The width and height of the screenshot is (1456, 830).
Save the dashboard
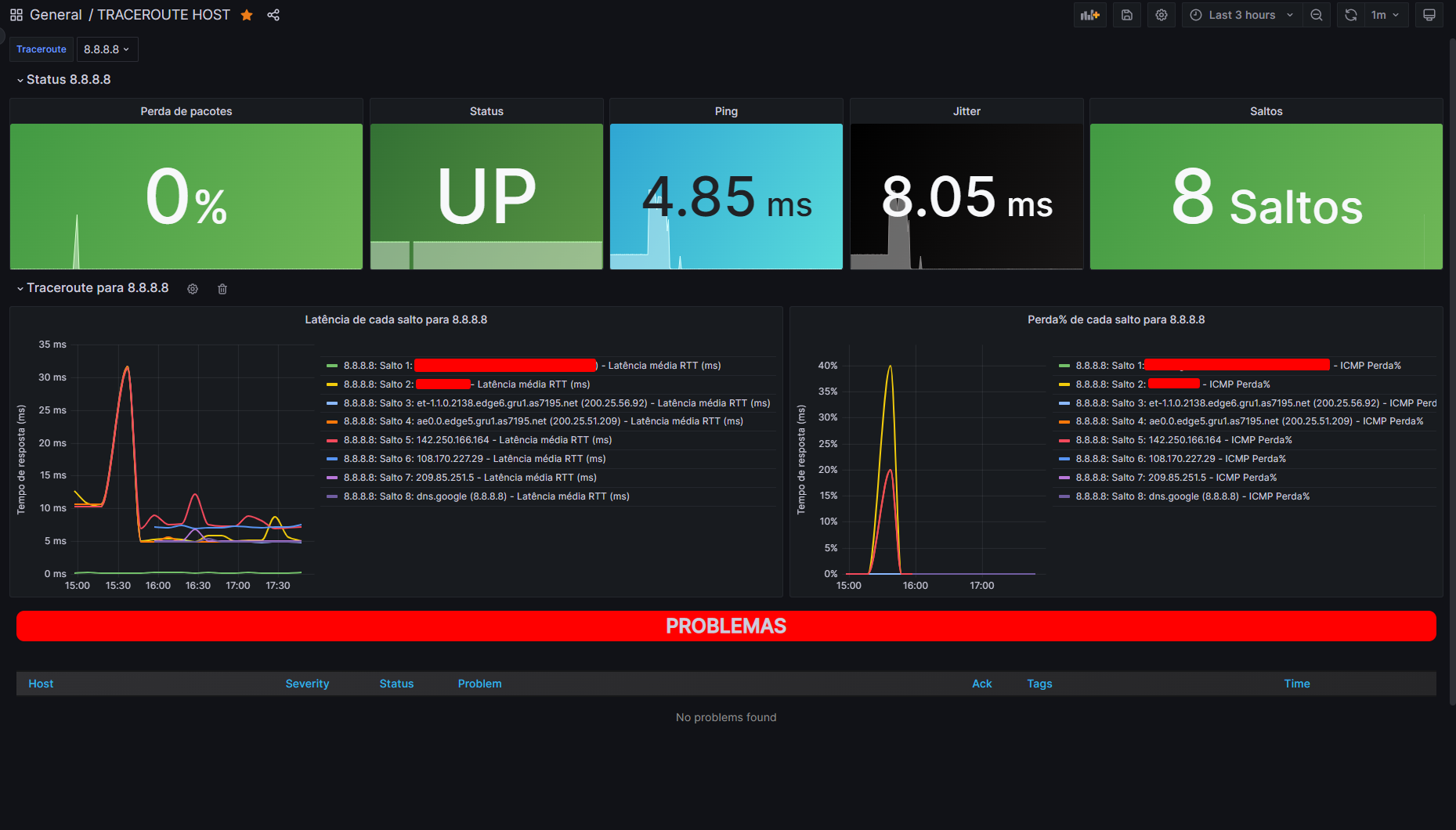(x=1127, y=15)
